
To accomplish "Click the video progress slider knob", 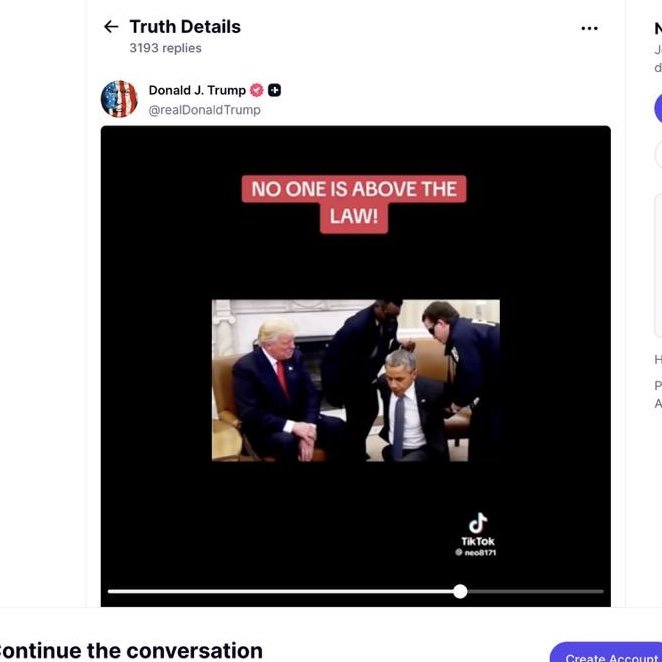I will coord(460,591).
